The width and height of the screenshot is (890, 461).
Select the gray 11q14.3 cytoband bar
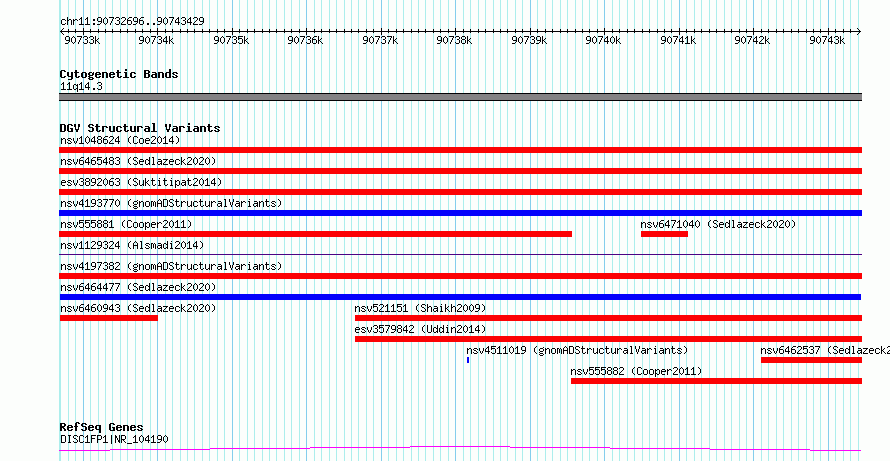460,97
